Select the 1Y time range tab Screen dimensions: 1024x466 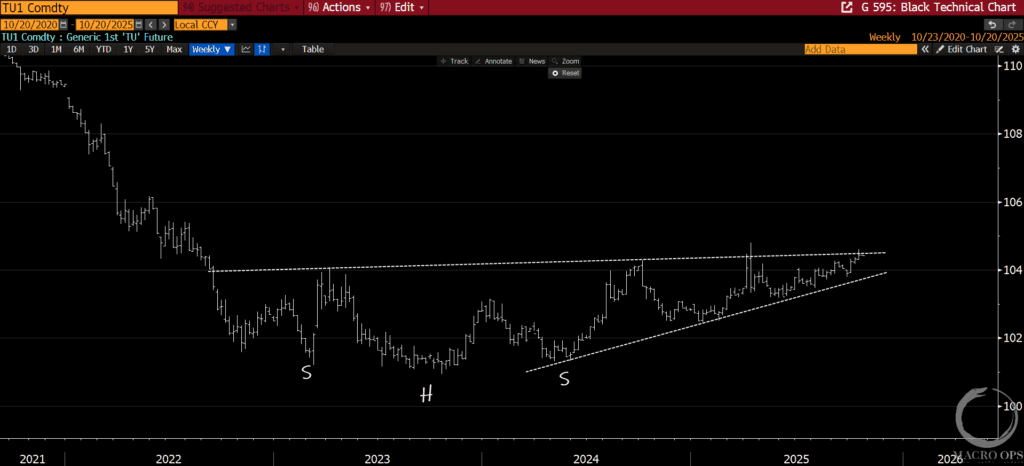coord(127,49)
